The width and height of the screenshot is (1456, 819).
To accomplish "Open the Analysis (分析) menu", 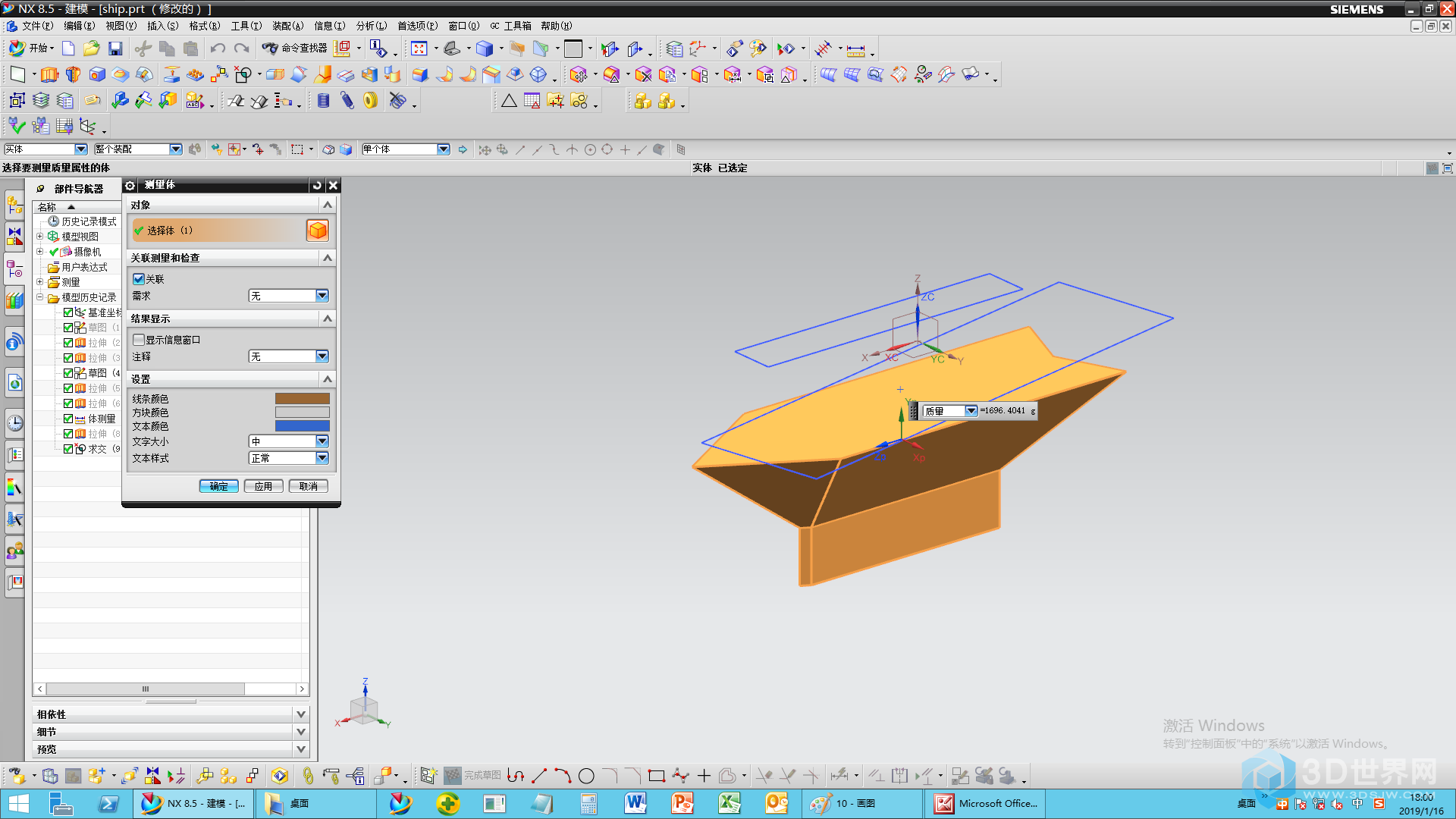I will coord(372,26).
